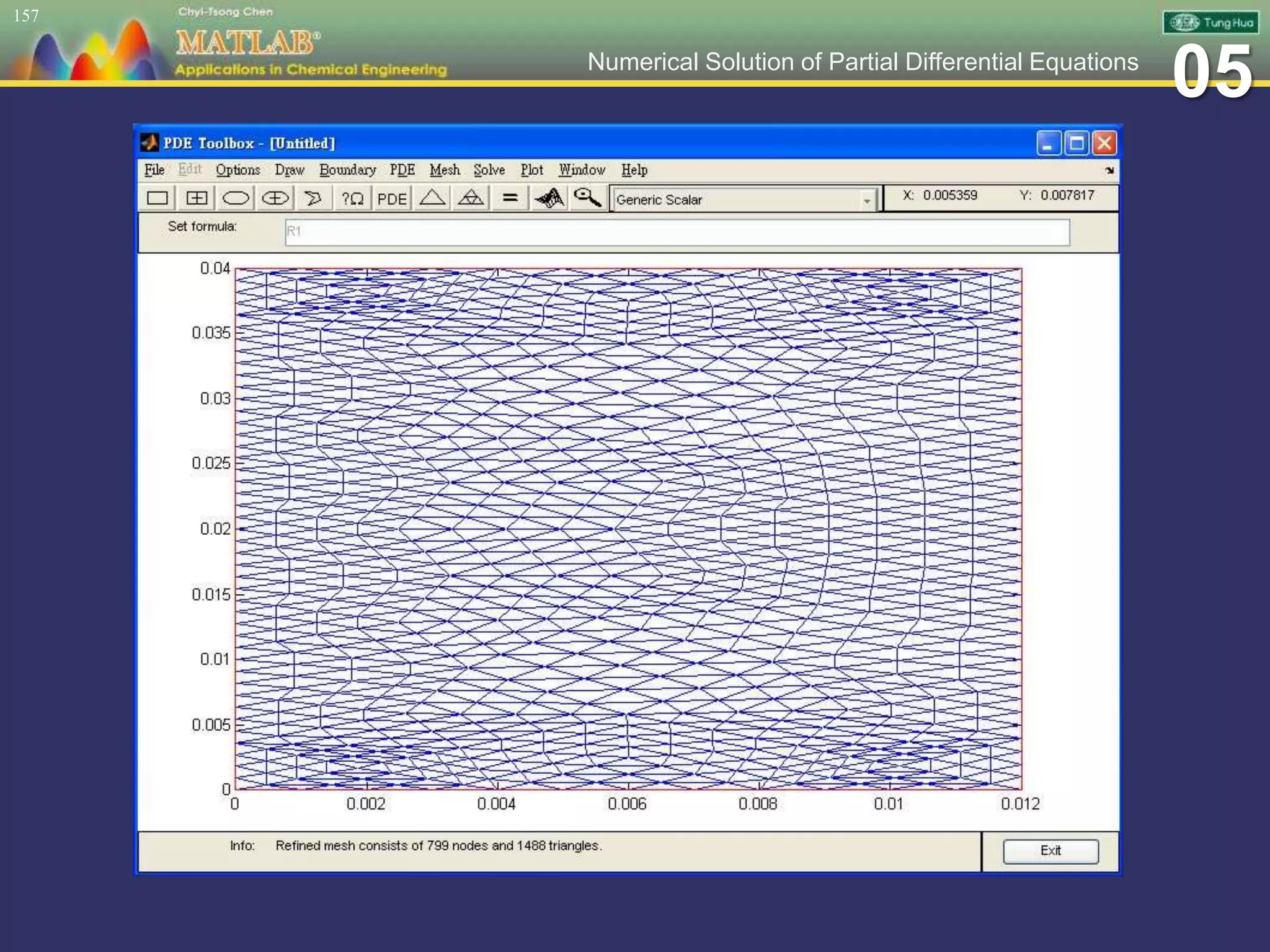Open the Mesh menu
Screen dimensions: 1270x952
point(445,170)
